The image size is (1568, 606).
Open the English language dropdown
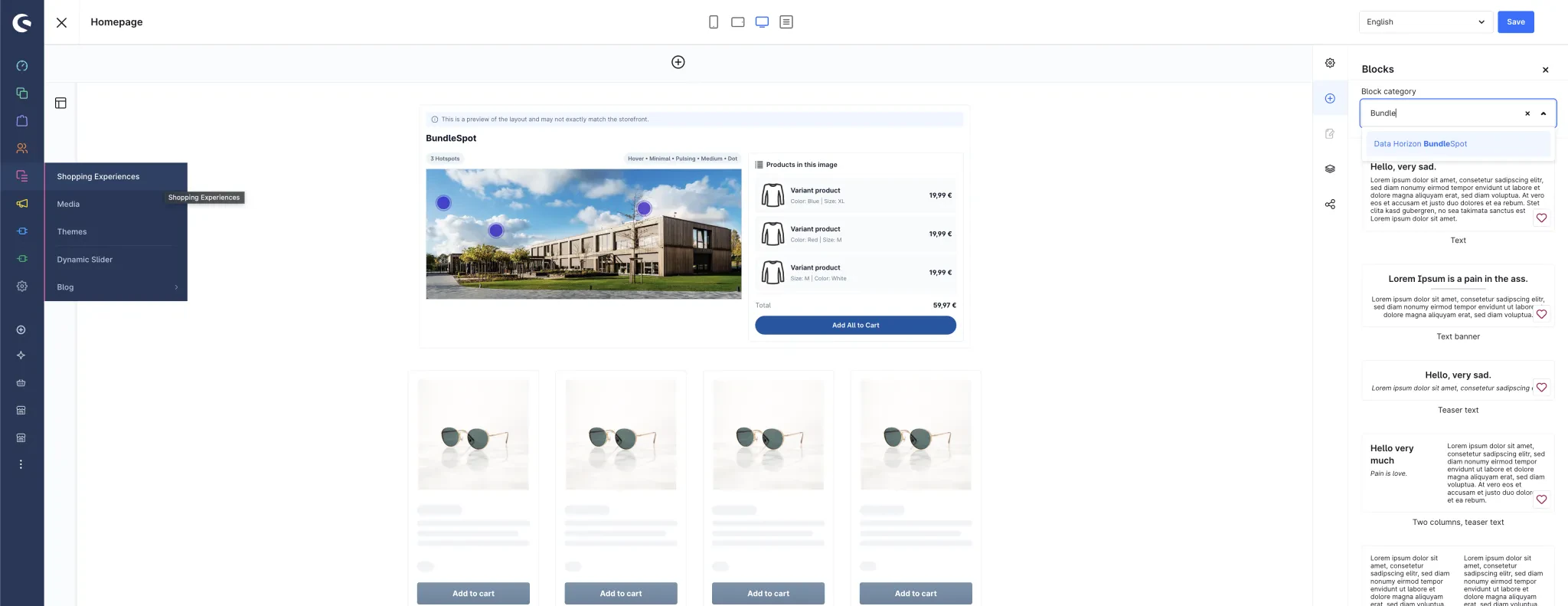pos(1426,22)
